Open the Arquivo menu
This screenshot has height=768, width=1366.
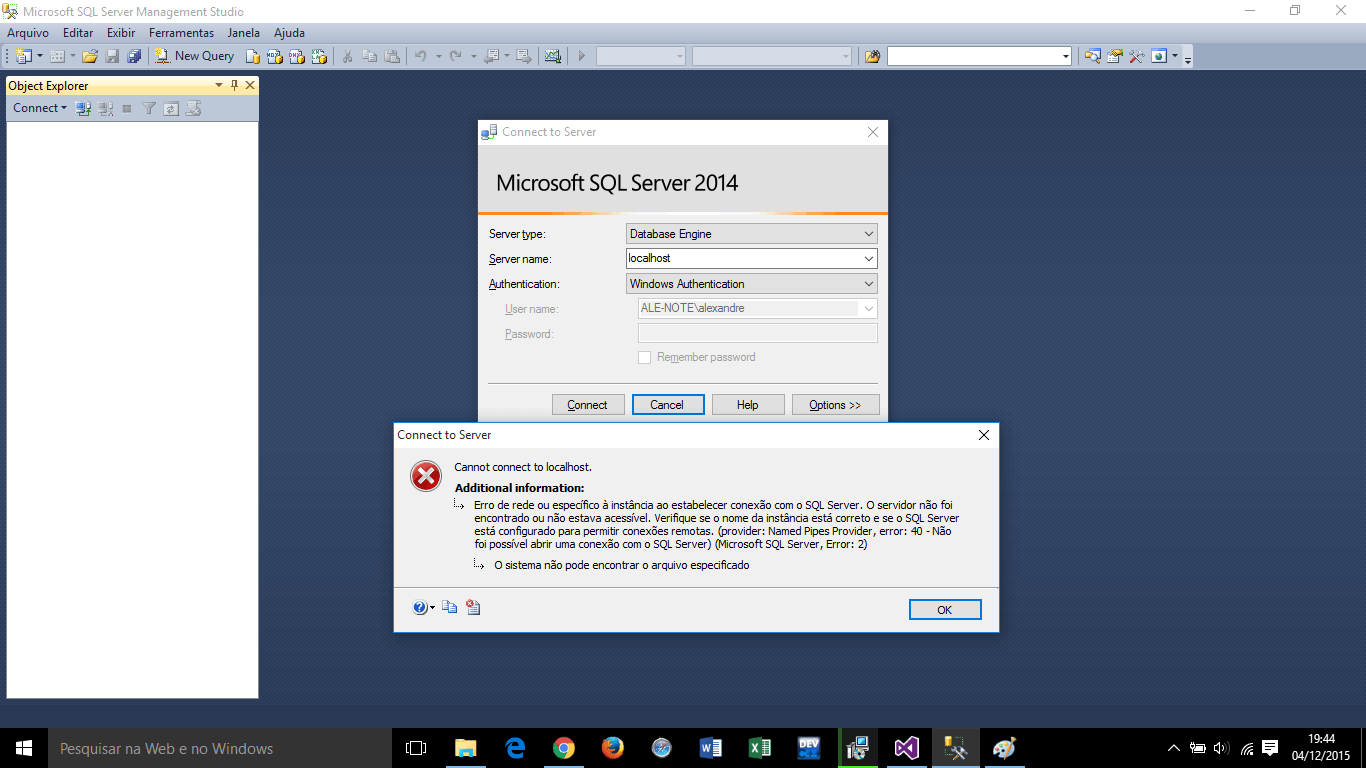pyautogui.click(x=28, y=33)
